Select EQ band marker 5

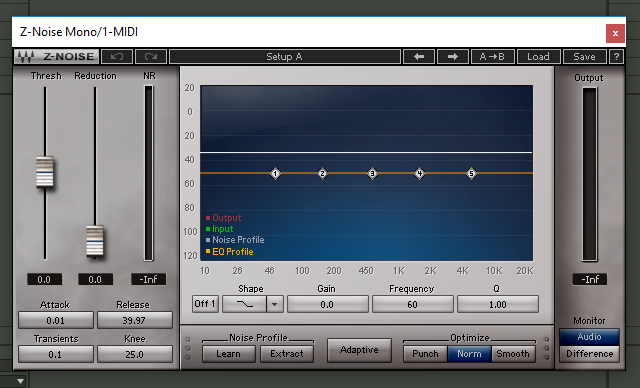(471, 174)
